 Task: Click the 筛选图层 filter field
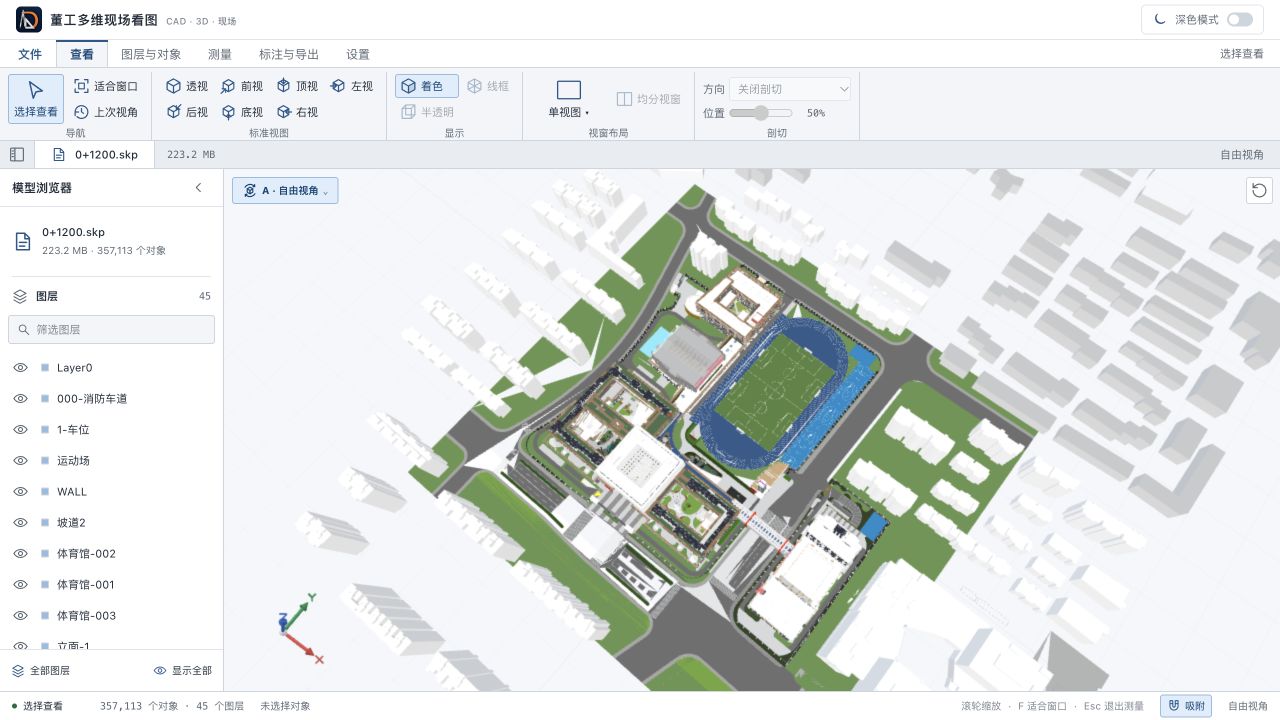[111, 329]
